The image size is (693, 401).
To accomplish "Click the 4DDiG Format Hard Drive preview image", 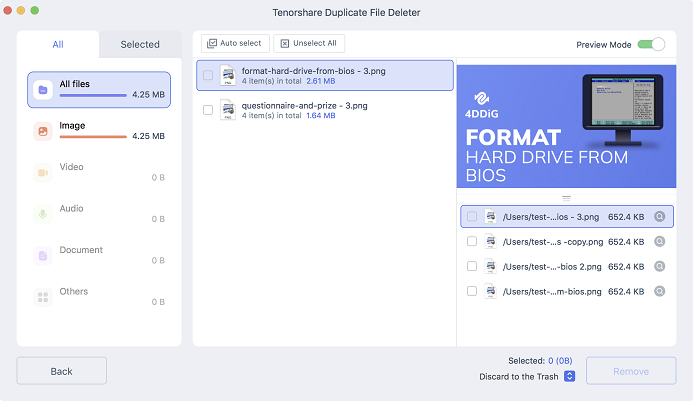I will pyautogui.click(x=566, y=126).
